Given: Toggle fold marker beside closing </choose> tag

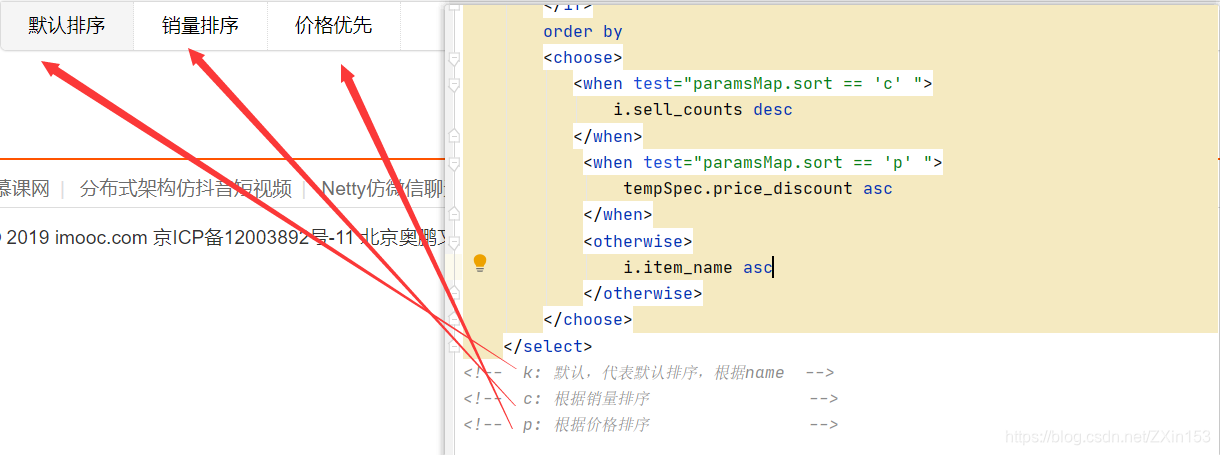Looking at the screenshot, I should pos(454,319).
